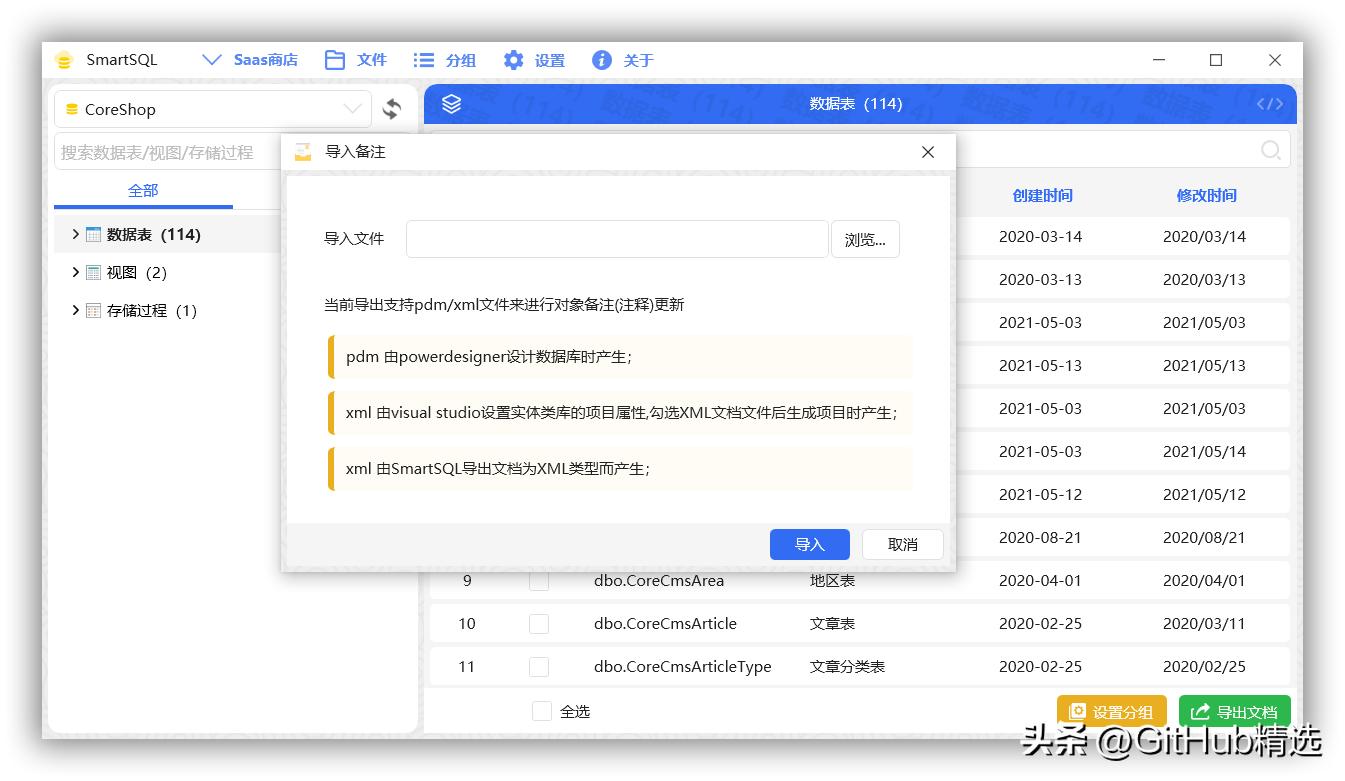The width and height of the screenshot is (1345, 781).
Task: Click the refresh icon next to CoreShop selector
Action: [x=390, y=109]
